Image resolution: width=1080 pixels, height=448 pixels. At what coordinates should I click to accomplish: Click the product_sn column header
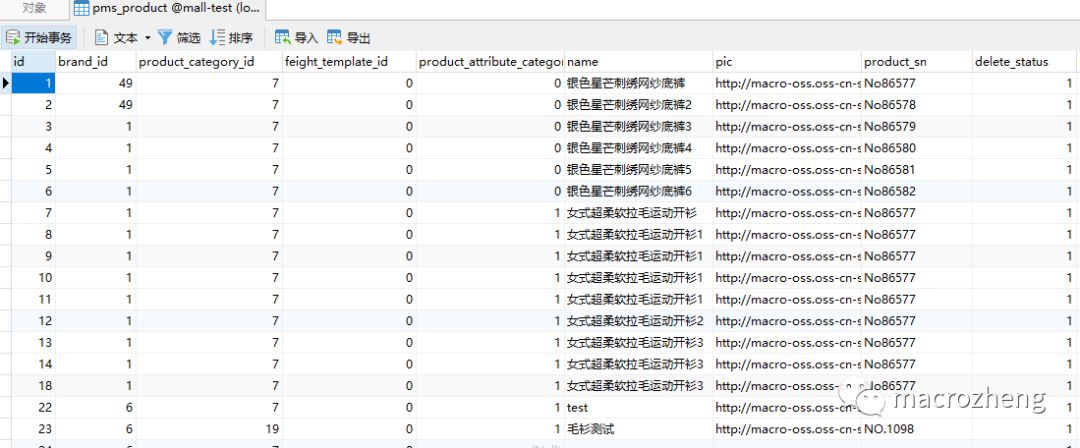[917, 61]
